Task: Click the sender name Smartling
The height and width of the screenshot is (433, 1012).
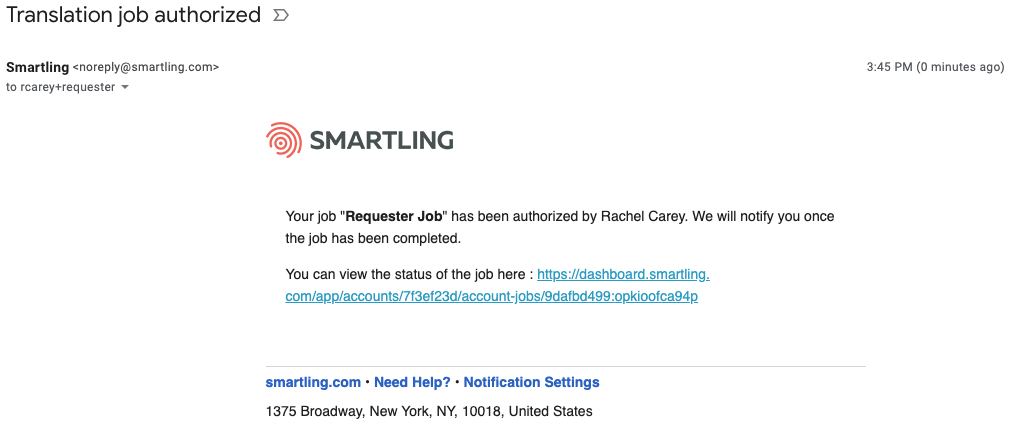Action: pos(37,67)
